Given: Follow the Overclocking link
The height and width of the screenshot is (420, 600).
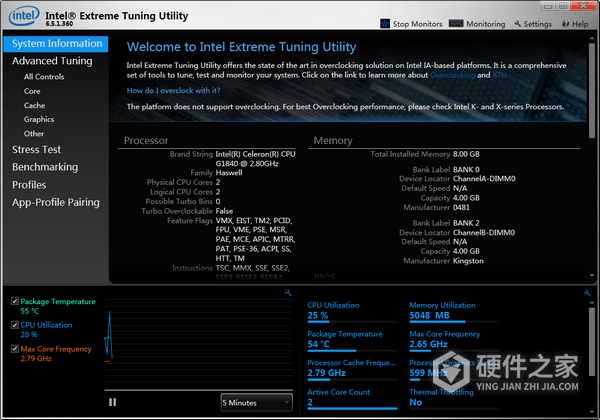Looking at the screenshot, I should (x=452, y=75).
